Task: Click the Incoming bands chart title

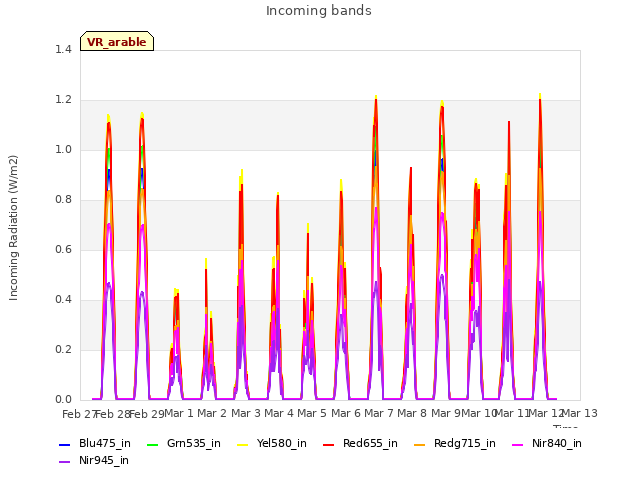Action: pyautogui.click(x=319, y=11)
